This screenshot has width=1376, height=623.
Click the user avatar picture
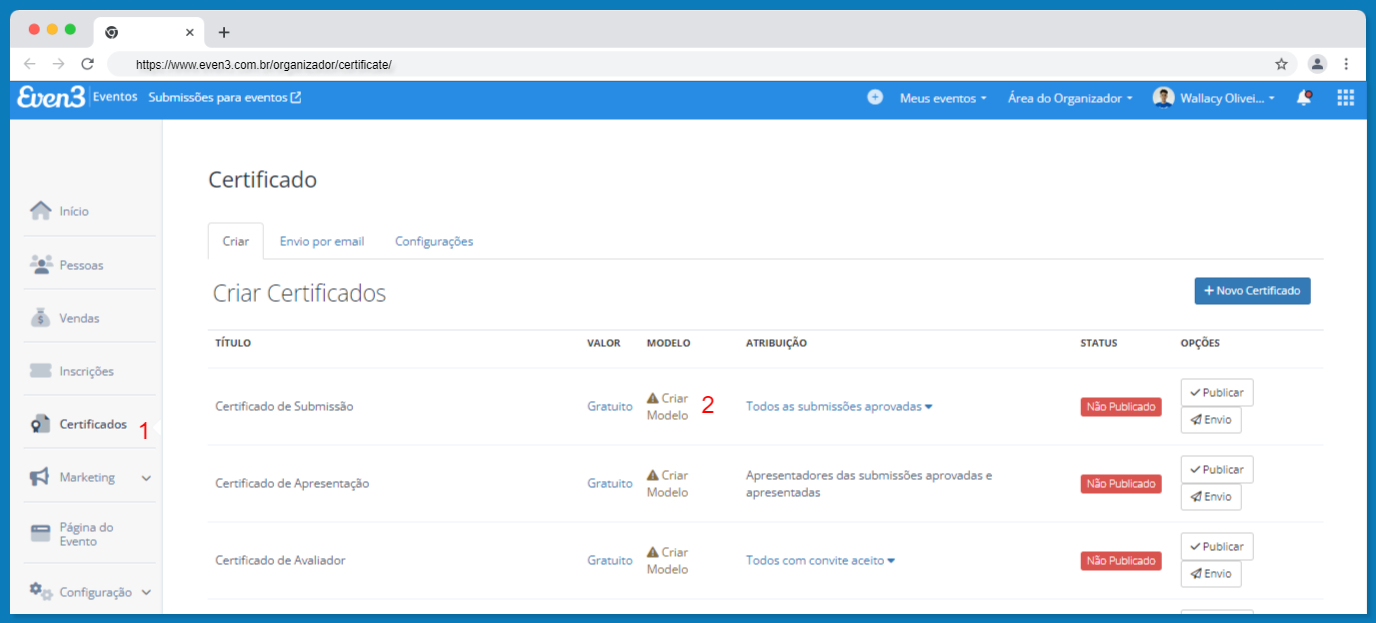point(1163,98)
